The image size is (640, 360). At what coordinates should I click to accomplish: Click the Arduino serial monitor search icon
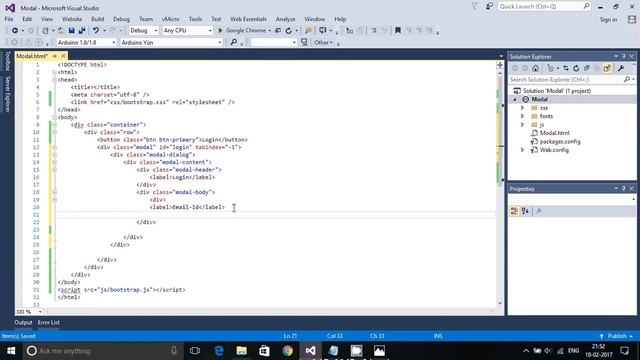pos(233,42)
